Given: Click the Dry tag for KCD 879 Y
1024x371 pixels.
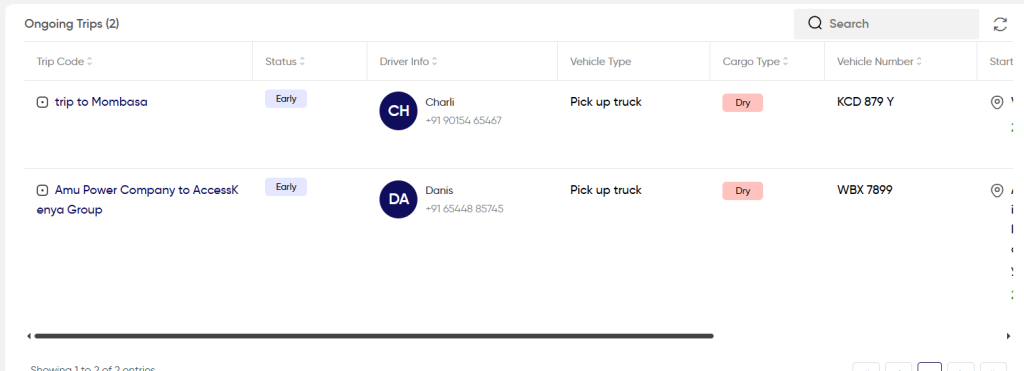Looking at the screenshot, I should [743, 103].
